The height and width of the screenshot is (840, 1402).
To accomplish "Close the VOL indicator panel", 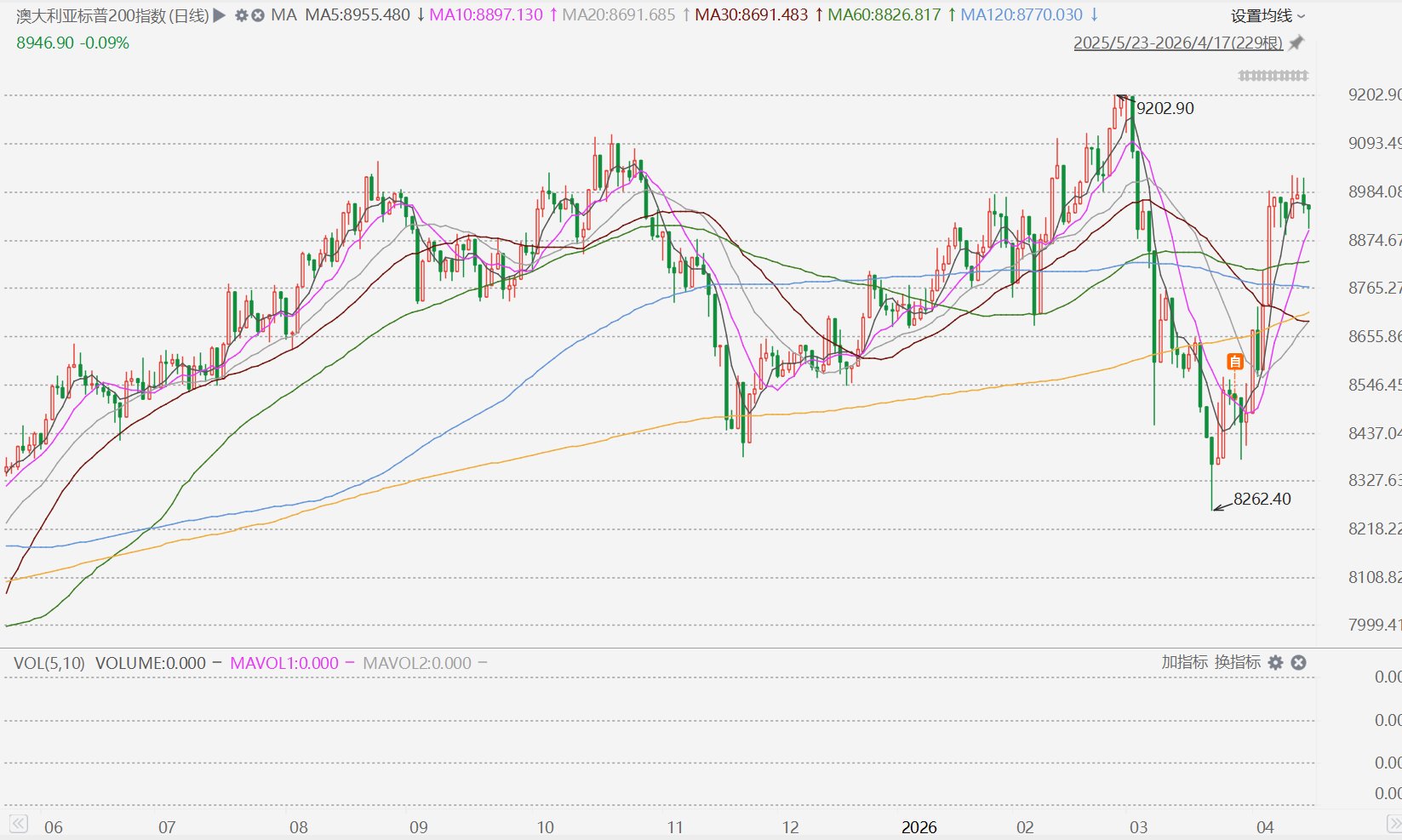I will (1298, 663).
